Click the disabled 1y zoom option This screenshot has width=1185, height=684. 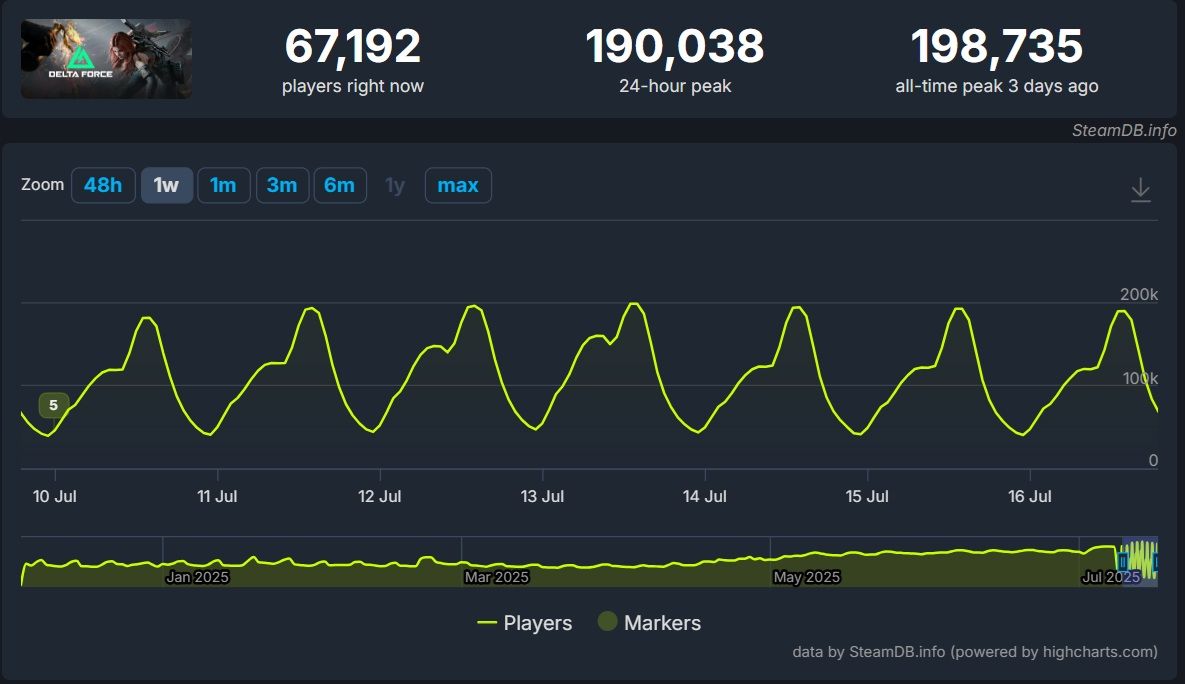tap(395, 186)
